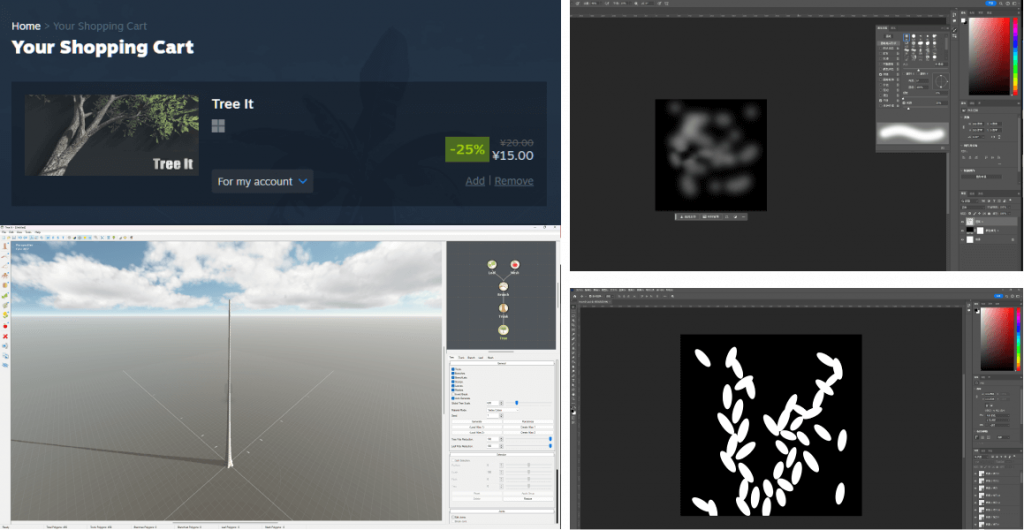Open Tree It File menu
This screenshot has width=1024, height=530.
4,232
